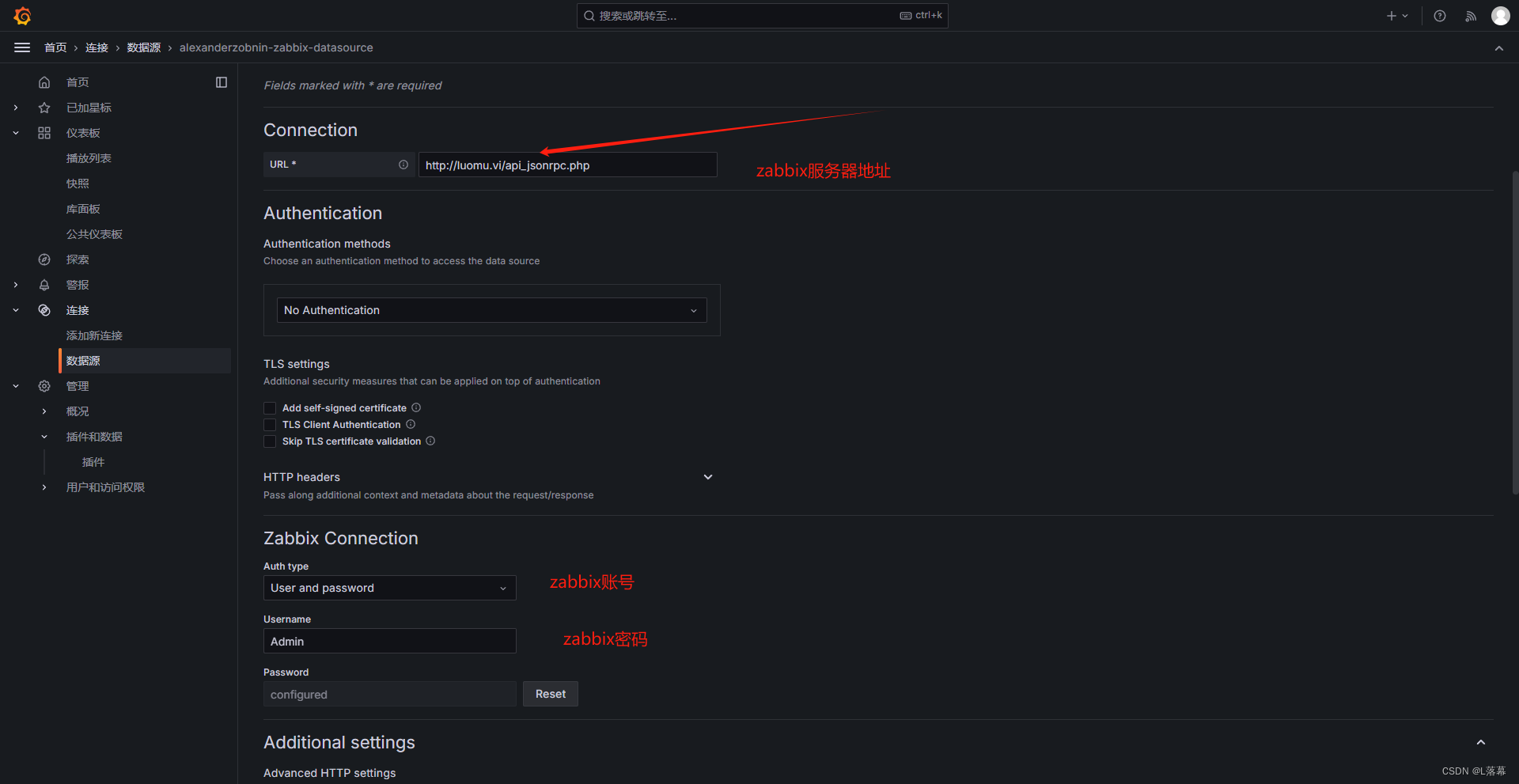Open the No Authentication dropdown
Screen dimensions: 1519x784
tap(491, 310)
